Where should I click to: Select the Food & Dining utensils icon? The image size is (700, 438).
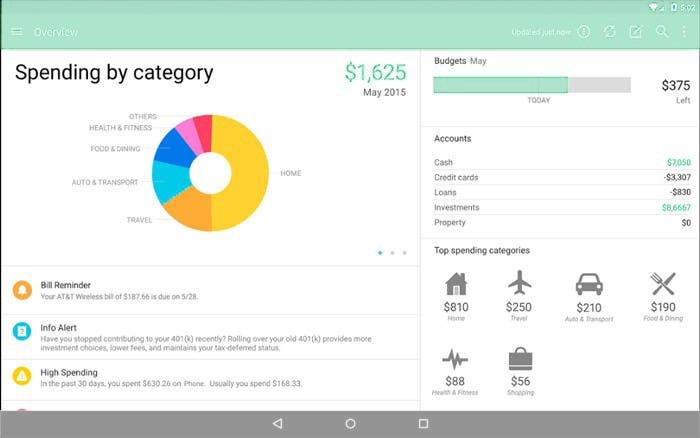[663, 284]
